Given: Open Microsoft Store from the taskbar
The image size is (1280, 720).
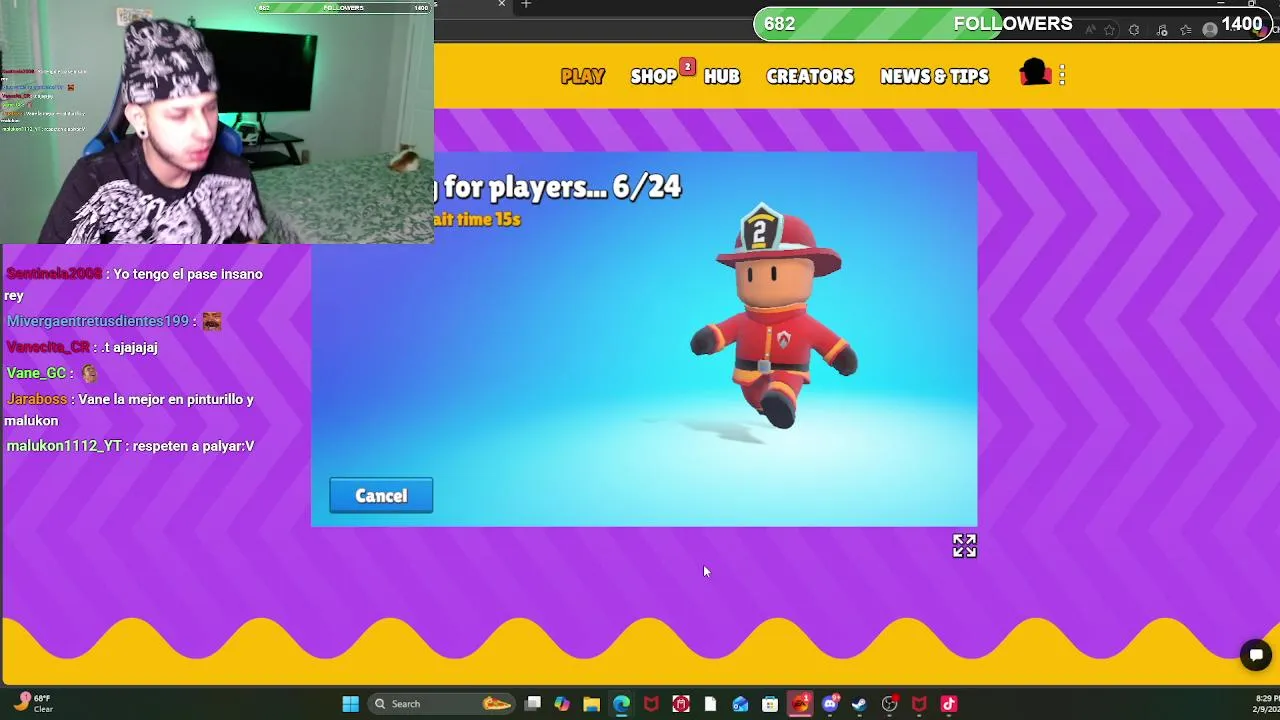Looking at the screenshot, I should click(x=770, y=704).
